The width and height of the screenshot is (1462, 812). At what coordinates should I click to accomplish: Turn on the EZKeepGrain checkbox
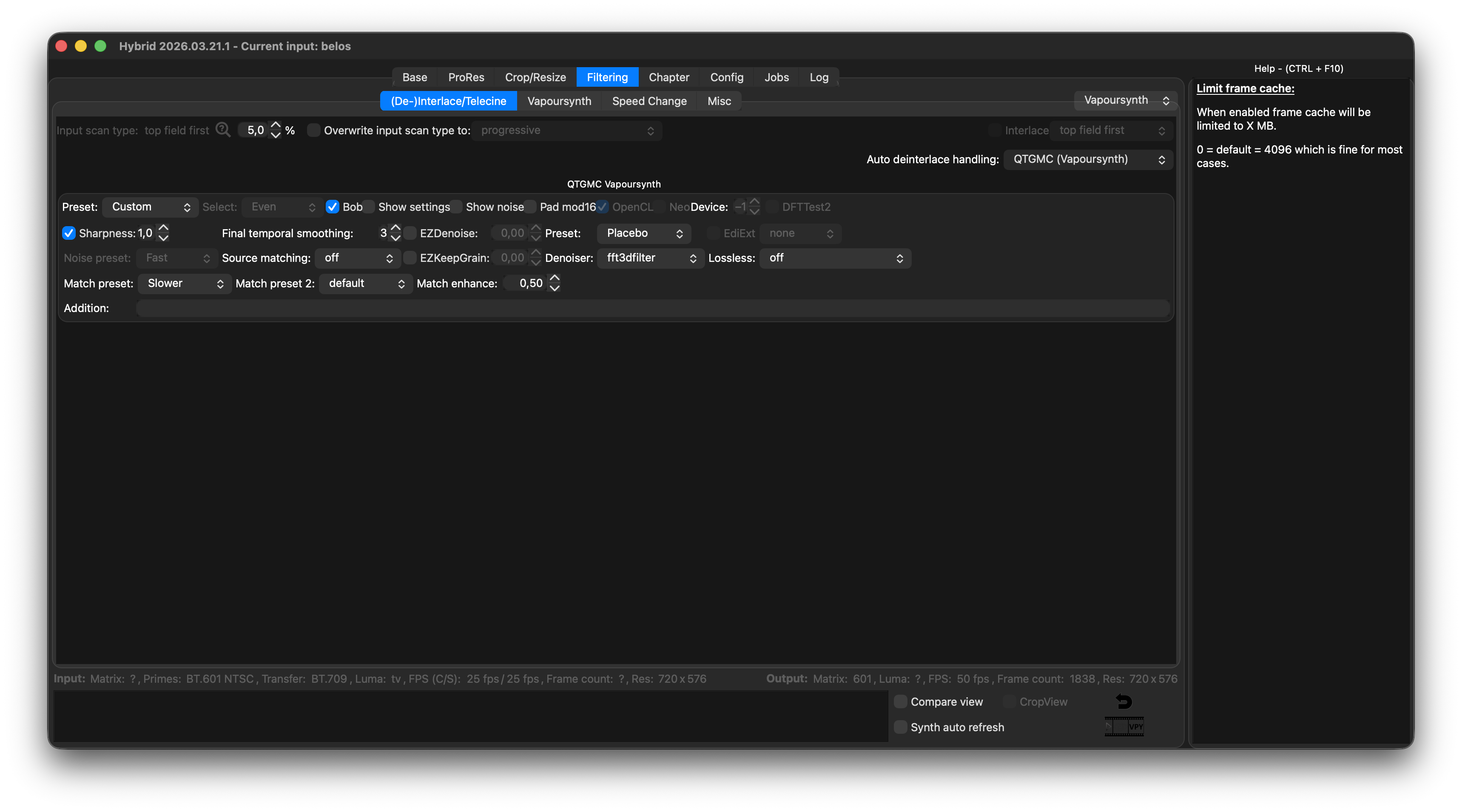(x=410, y=258)
